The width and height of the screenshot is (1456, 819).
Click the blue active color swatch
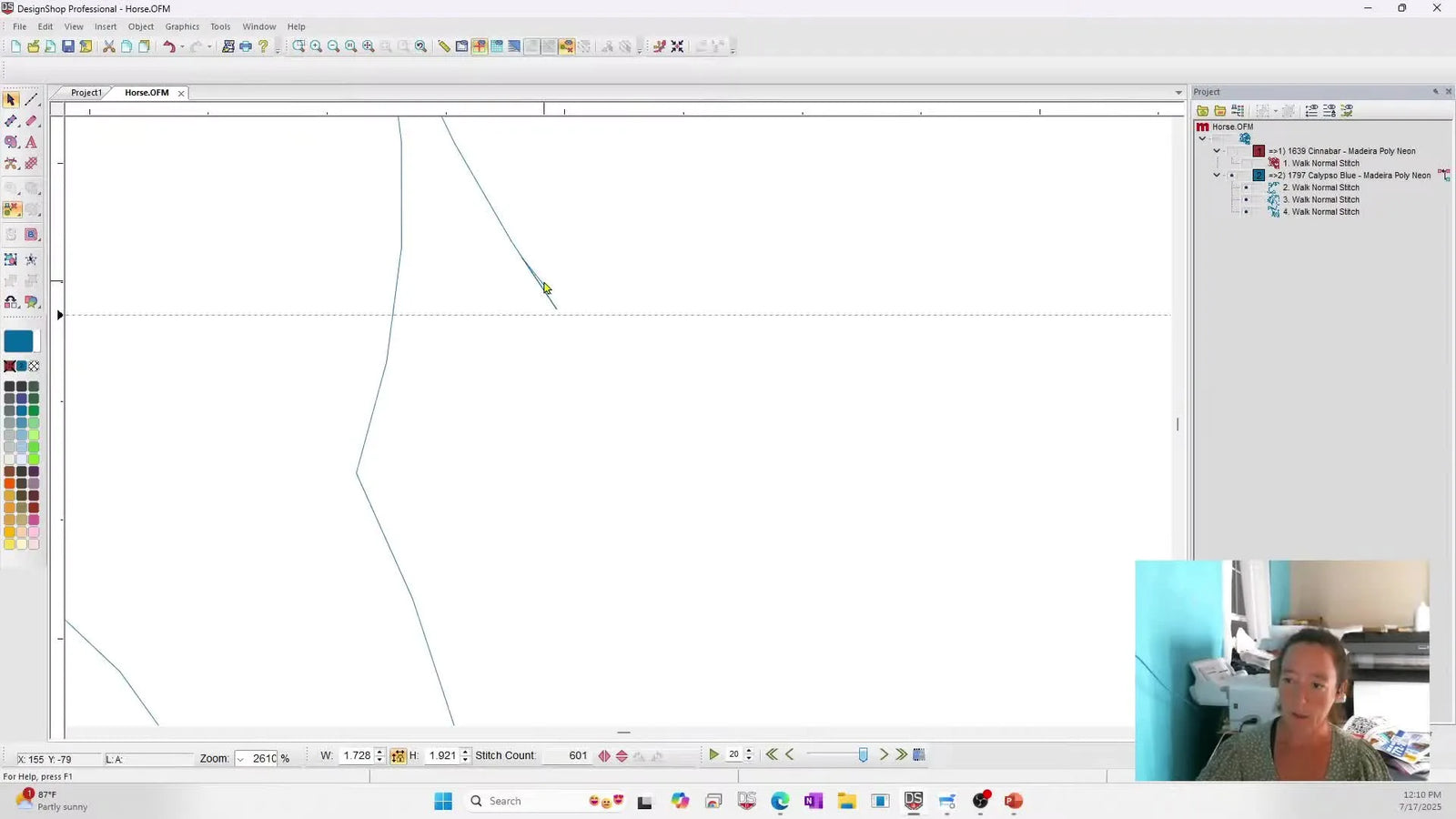tap(20, 340)
